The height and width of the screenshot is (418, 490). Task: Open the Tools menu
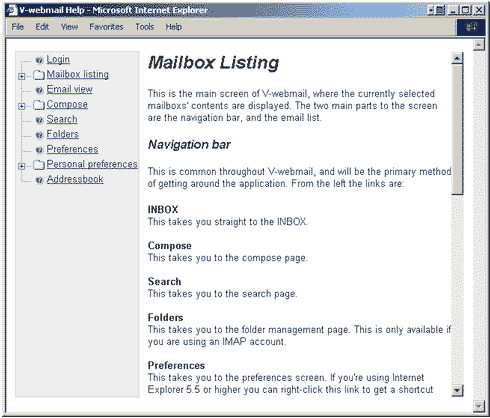pos(145,27)
